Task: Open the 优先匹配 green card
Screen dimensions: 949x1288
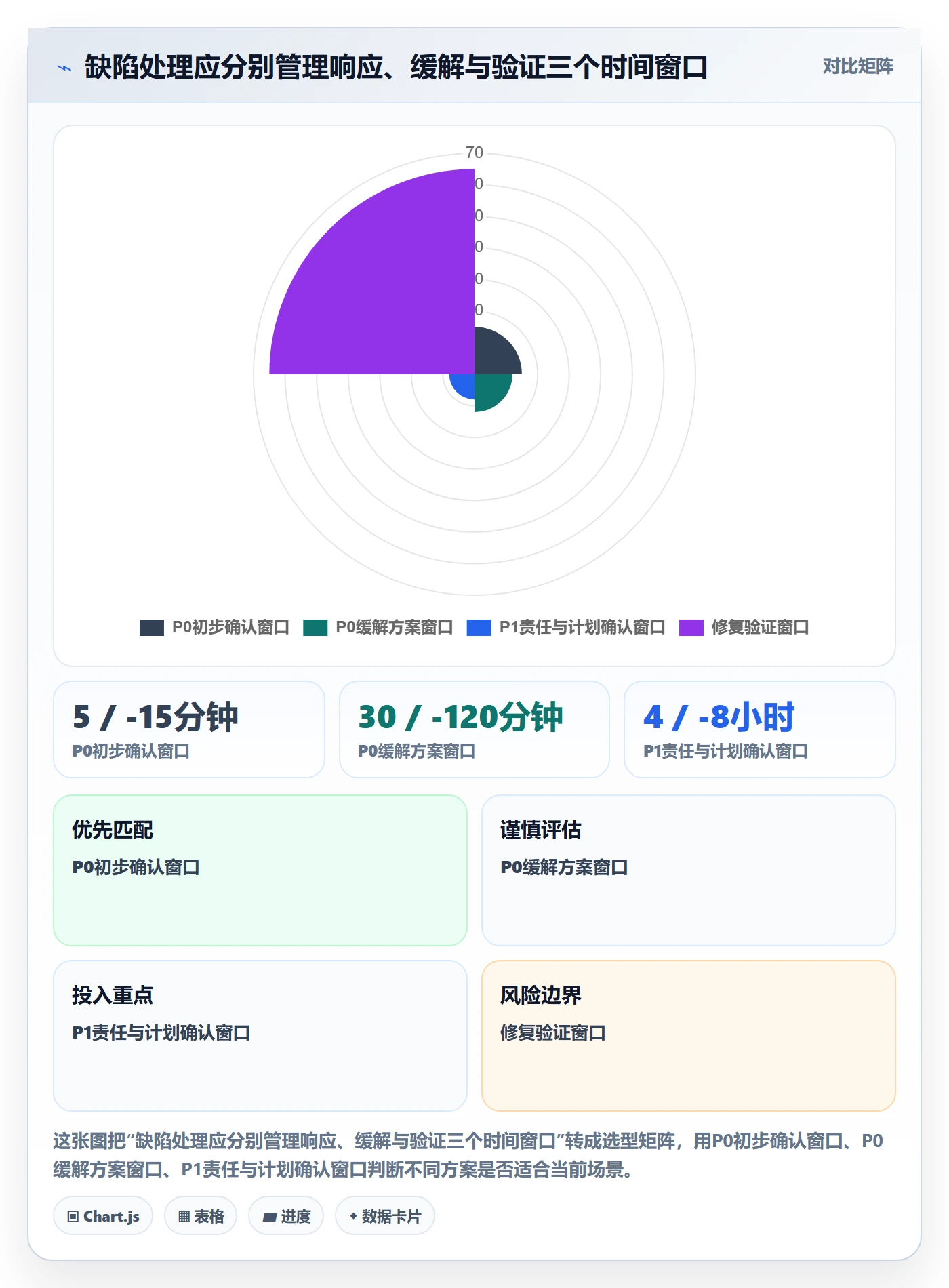Action: (260, 870)
